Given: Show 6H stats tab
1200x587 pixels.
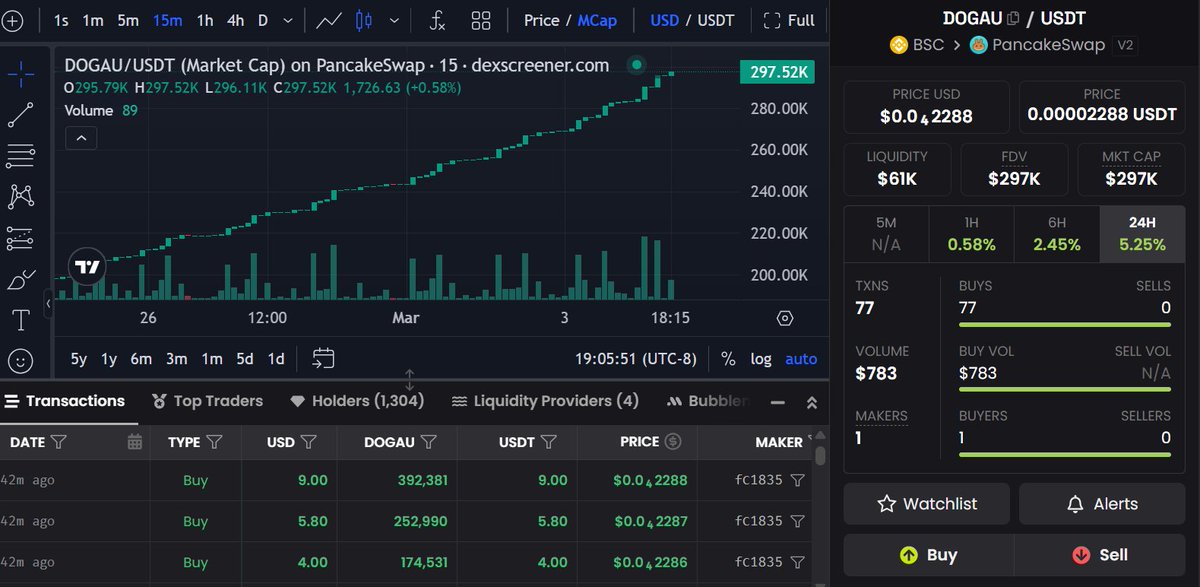Looking at the screenshot, I should tap(1057, 234).
